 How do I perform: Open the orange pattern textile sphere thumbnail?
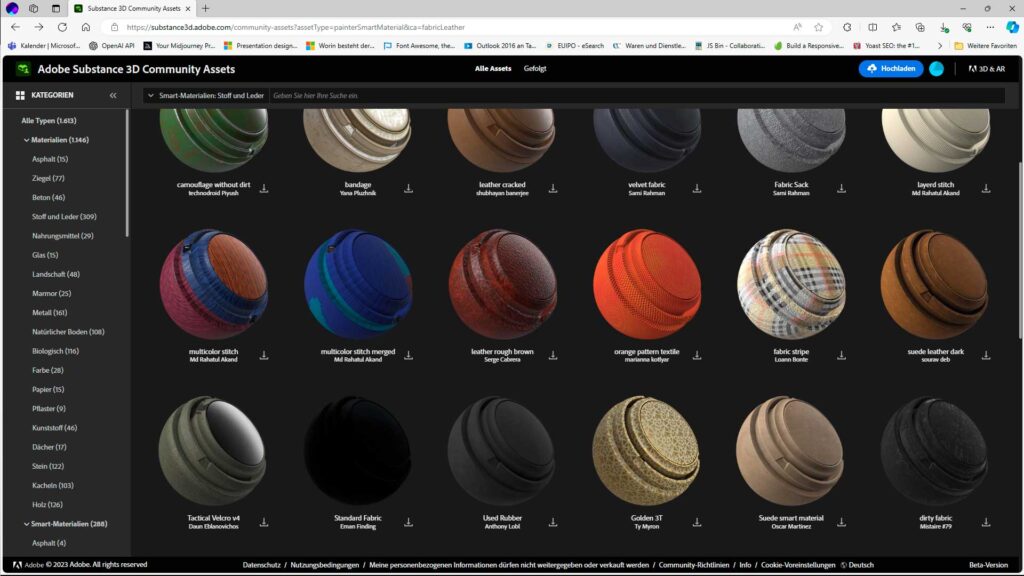pos(647,284)
